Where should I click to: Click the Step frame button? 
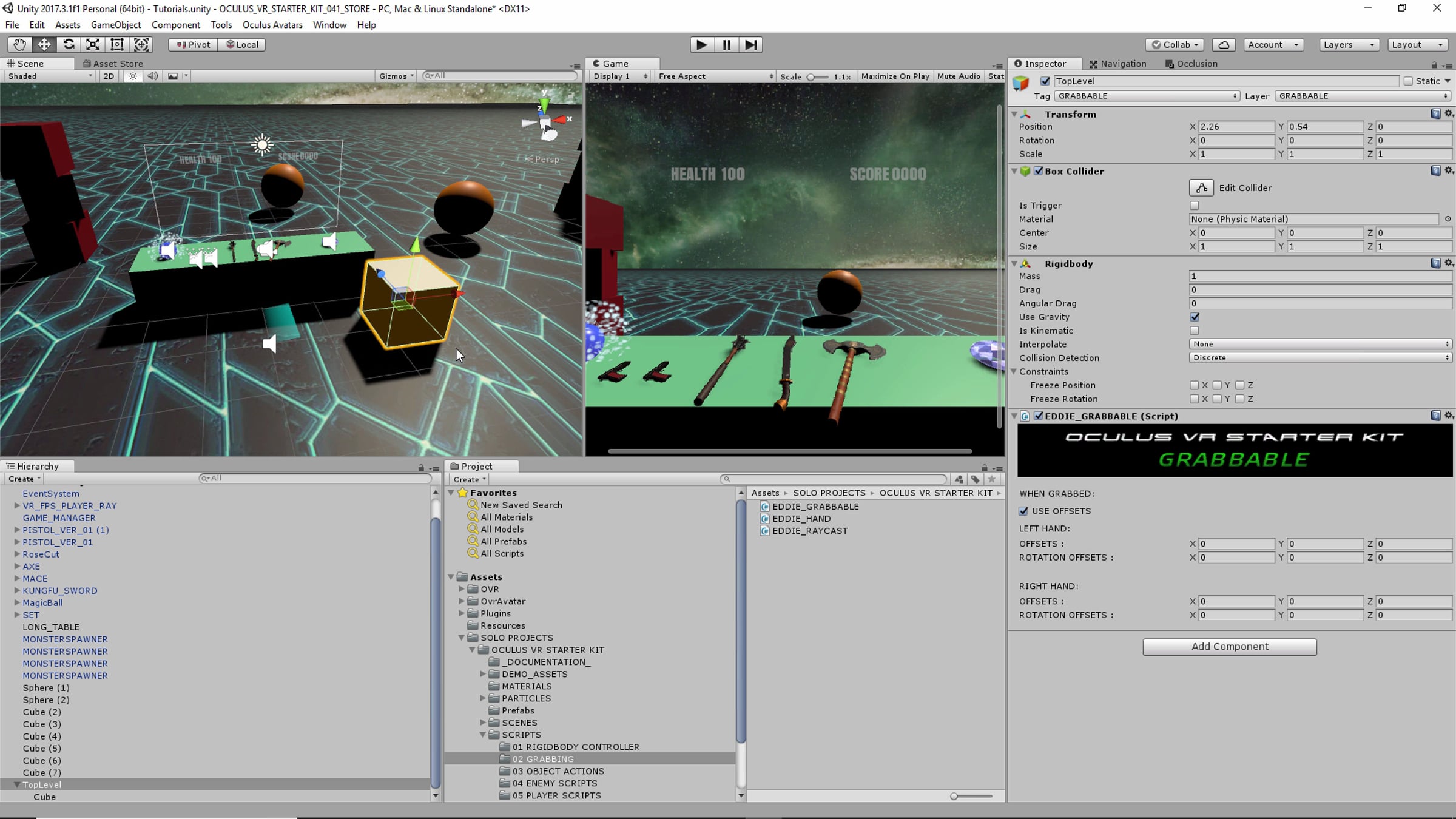(x=750, y=44)
